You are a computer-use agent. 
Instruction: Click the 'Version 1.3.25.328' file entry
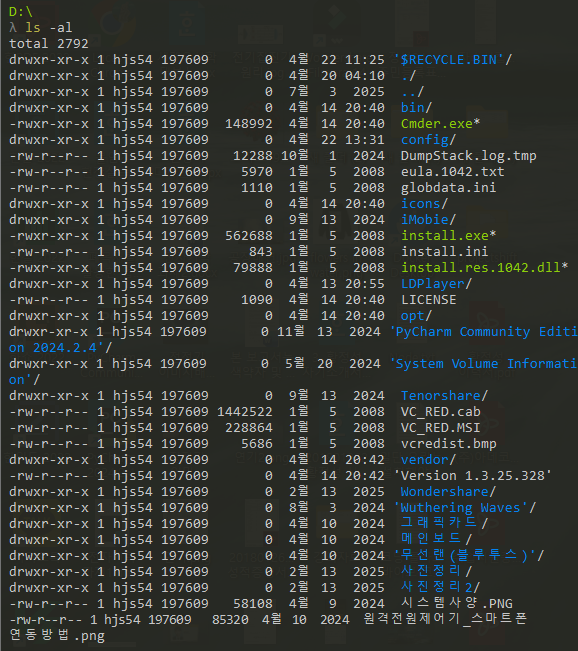click(473, 476)
